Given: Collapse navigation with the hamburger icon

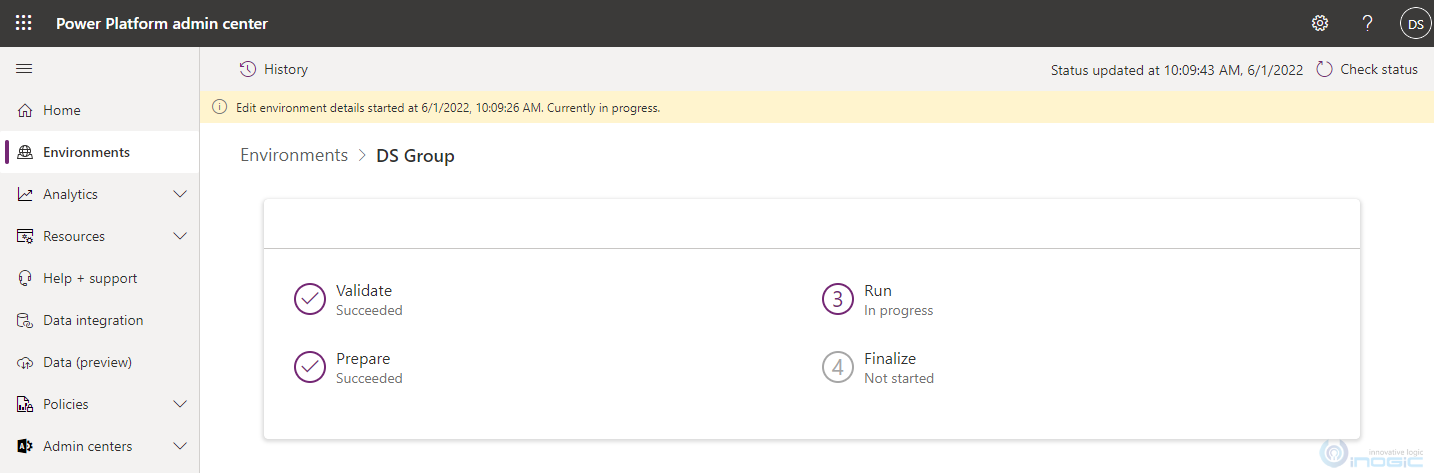Looking at the screenshot, I should click(x=24, y=69).
